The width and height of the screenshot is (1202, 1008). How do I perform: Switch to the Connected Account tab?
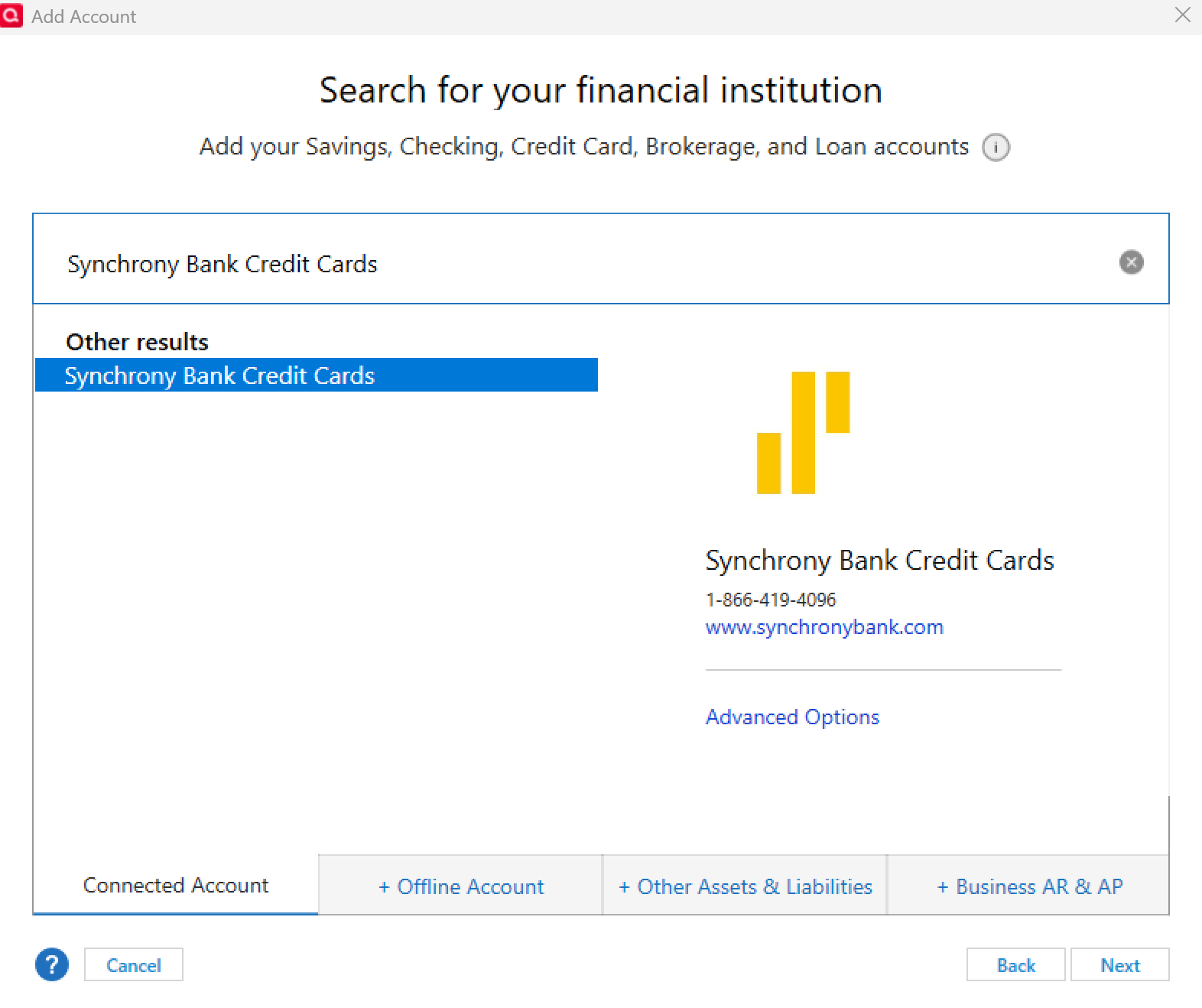pos(176,885)
